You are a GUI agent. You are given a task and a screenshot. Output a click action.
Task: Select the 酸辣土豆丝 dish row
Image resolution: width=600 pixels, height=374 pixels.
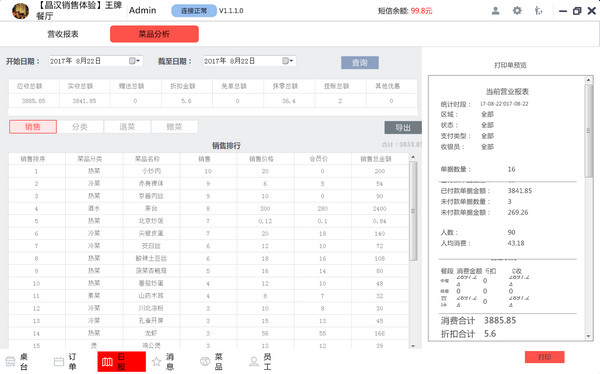(209, 258)
